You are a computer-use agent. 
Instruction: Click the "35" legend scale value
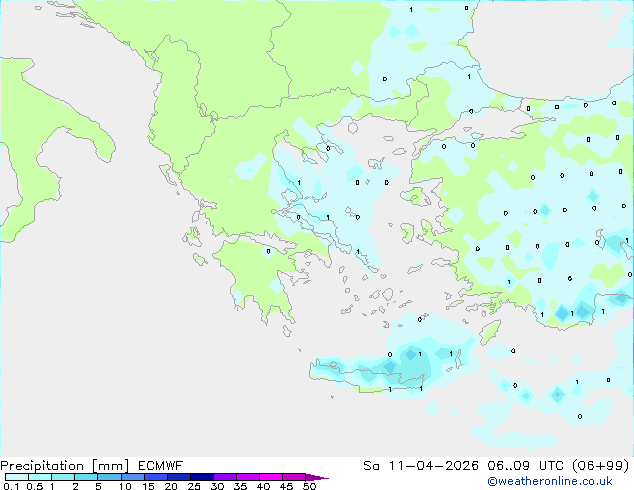(240, 486)
